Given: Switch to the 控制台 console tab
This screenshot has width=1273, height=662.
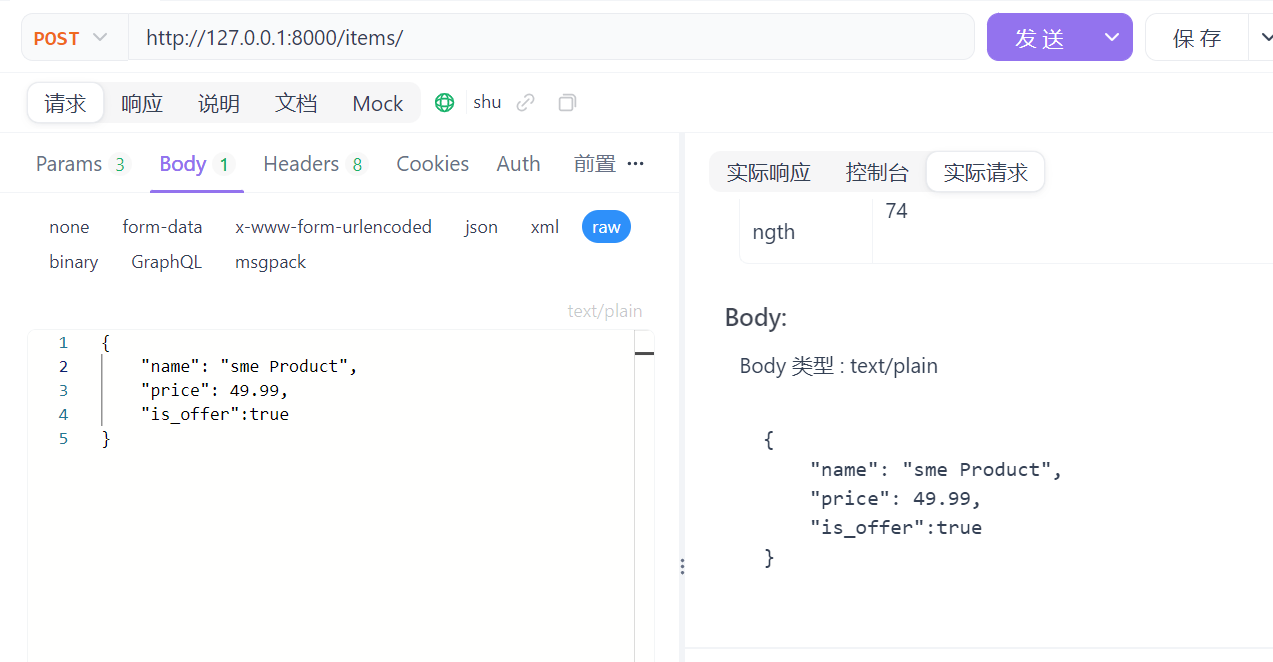Looking at the screenshot, I should (877, 172).
